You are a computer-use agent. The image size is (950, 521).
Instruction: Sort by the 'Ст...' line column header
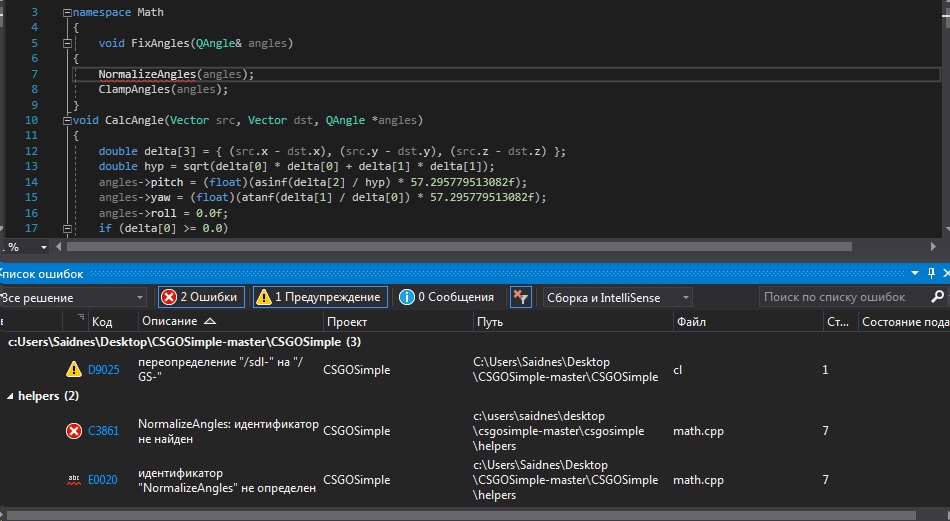pos(838,322)
